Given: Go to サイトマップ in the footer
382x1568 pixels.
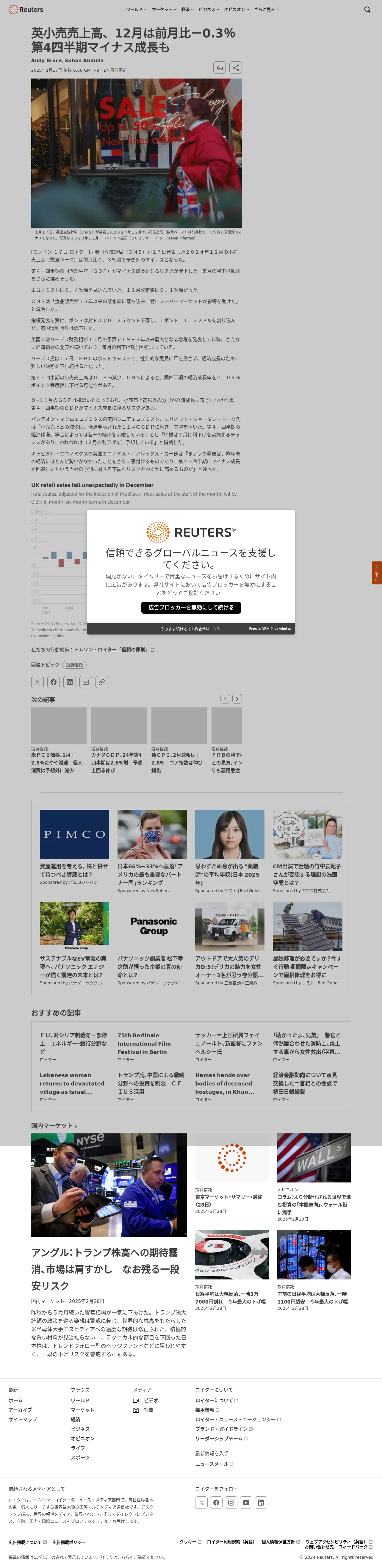Looking at the screenshot, I should 23,1419.
